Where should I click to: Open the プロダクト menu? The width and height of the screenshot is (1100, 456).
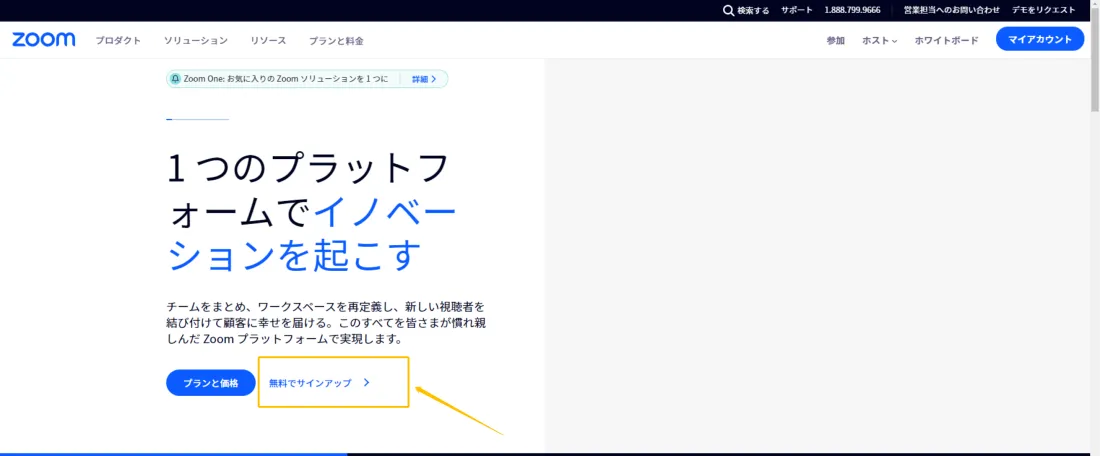point(119,41)
